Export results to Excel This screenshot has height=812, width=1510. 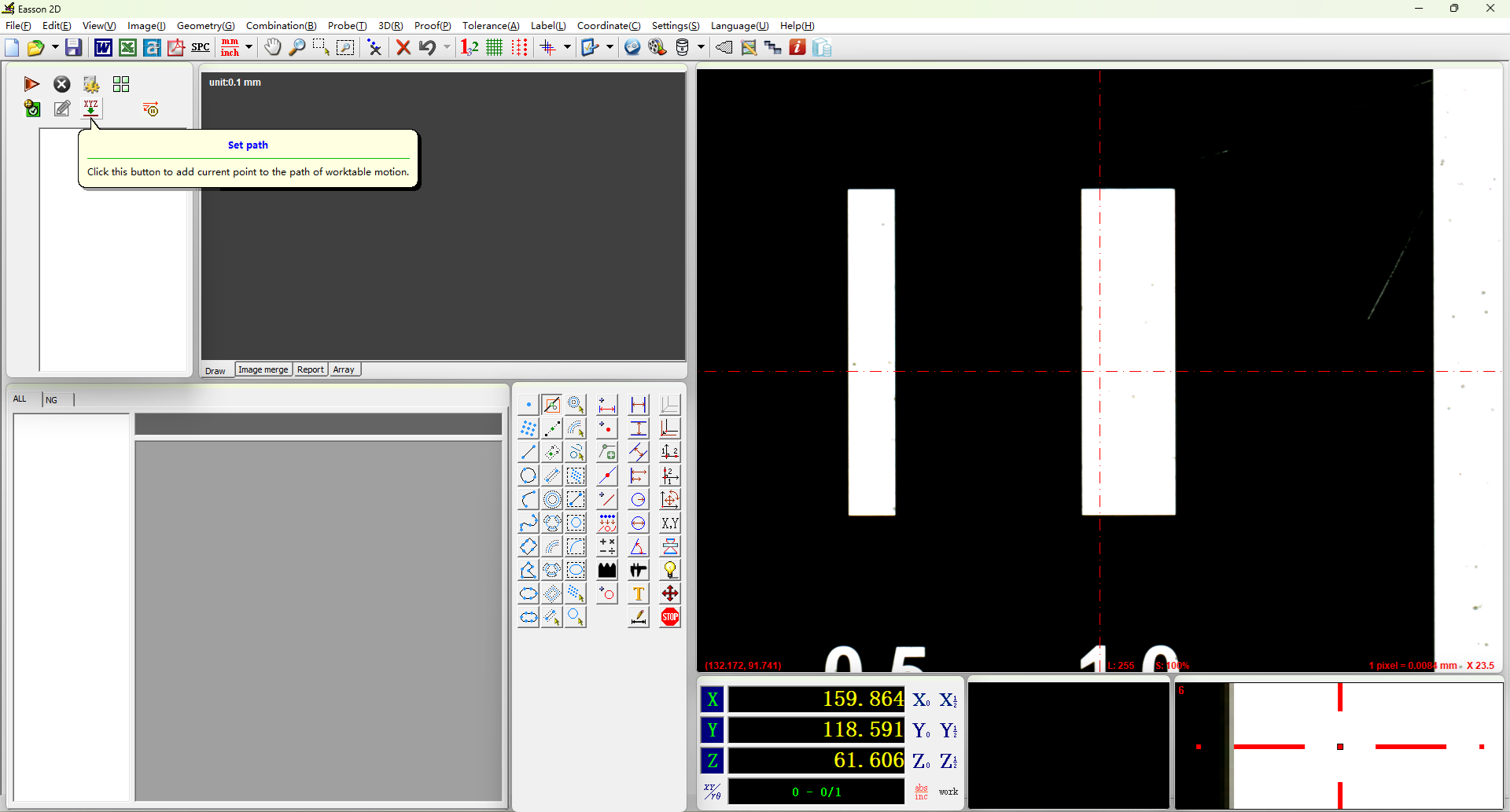pyautogui.click(x=127, y=48)
